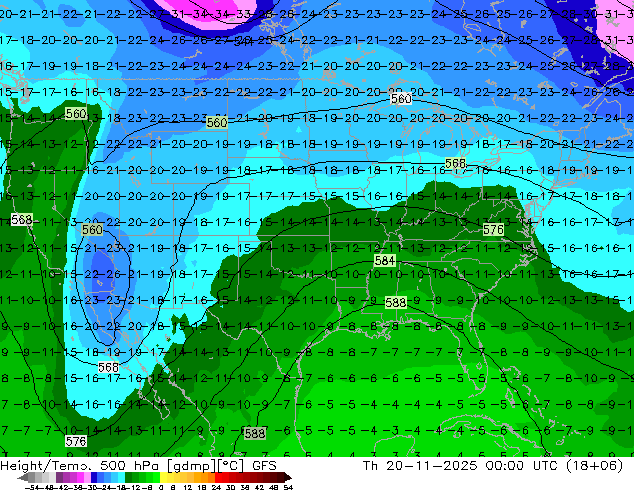
Task: Click the map title Height/Temp. 500 hPa
Action: (x=78, y=466)
